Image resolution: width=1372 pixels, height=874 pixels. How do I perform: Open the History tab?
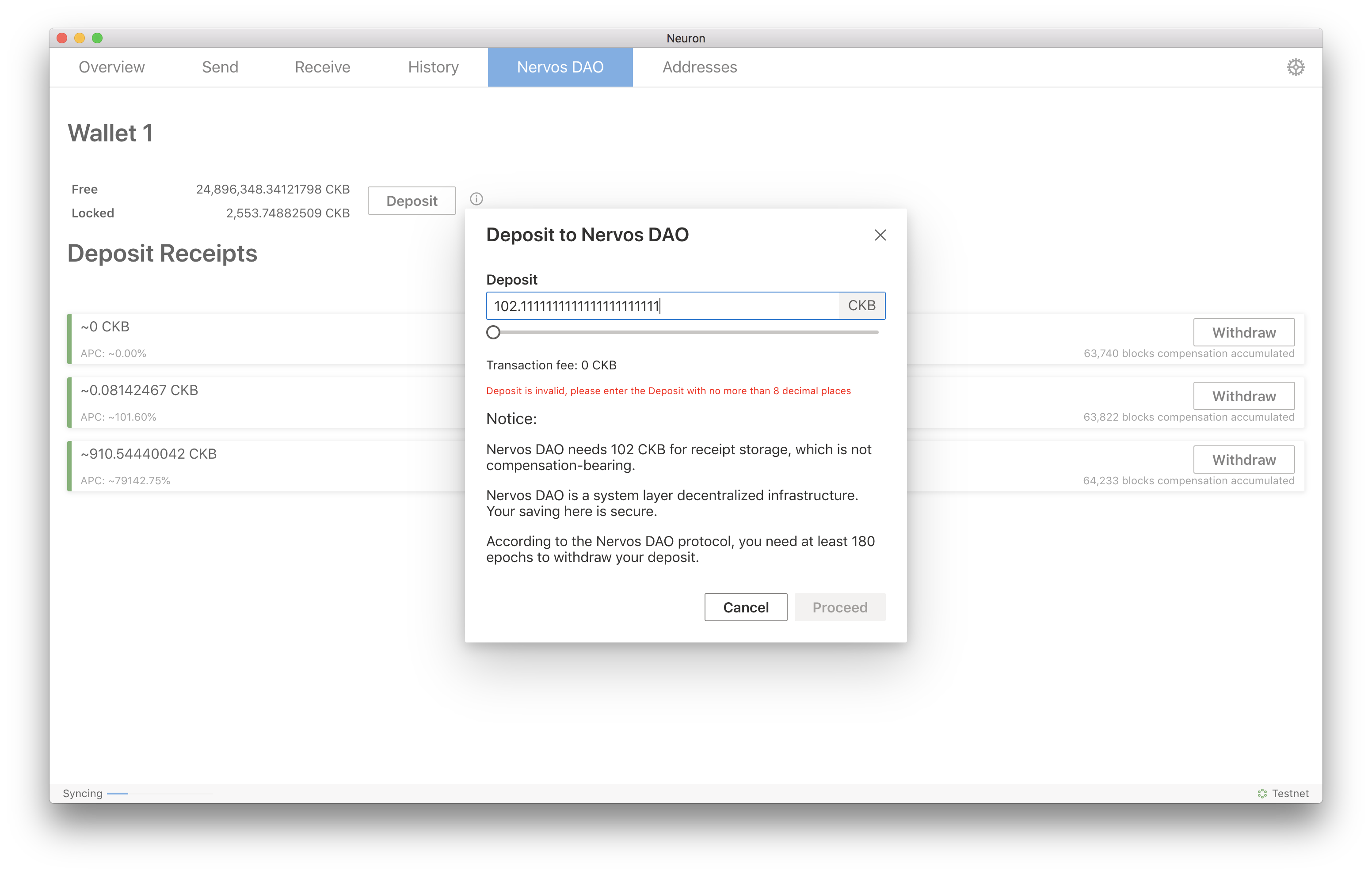(x=433, y=67)
